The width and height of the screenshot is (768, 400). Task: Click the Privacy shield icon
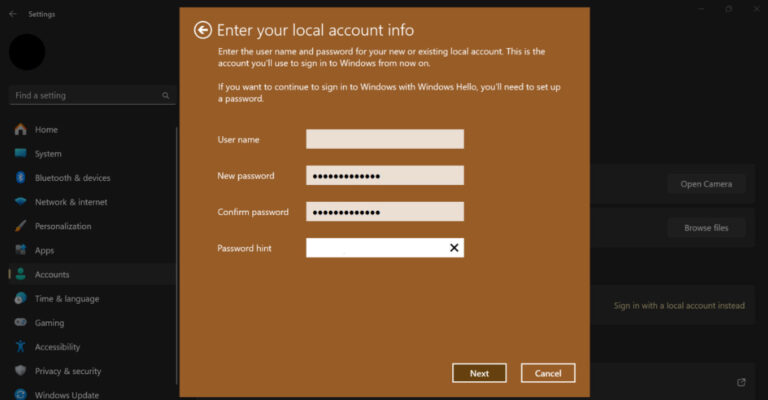click(x=21, y=370)
